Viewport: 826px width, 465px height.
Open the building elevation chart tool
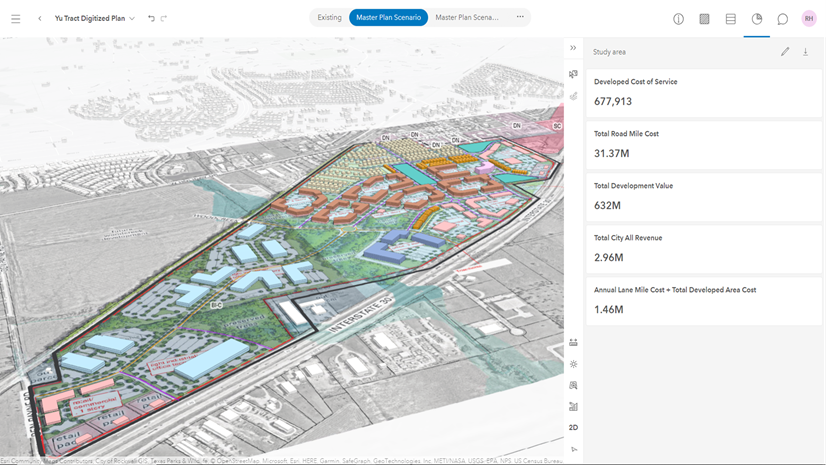[573, 406]
